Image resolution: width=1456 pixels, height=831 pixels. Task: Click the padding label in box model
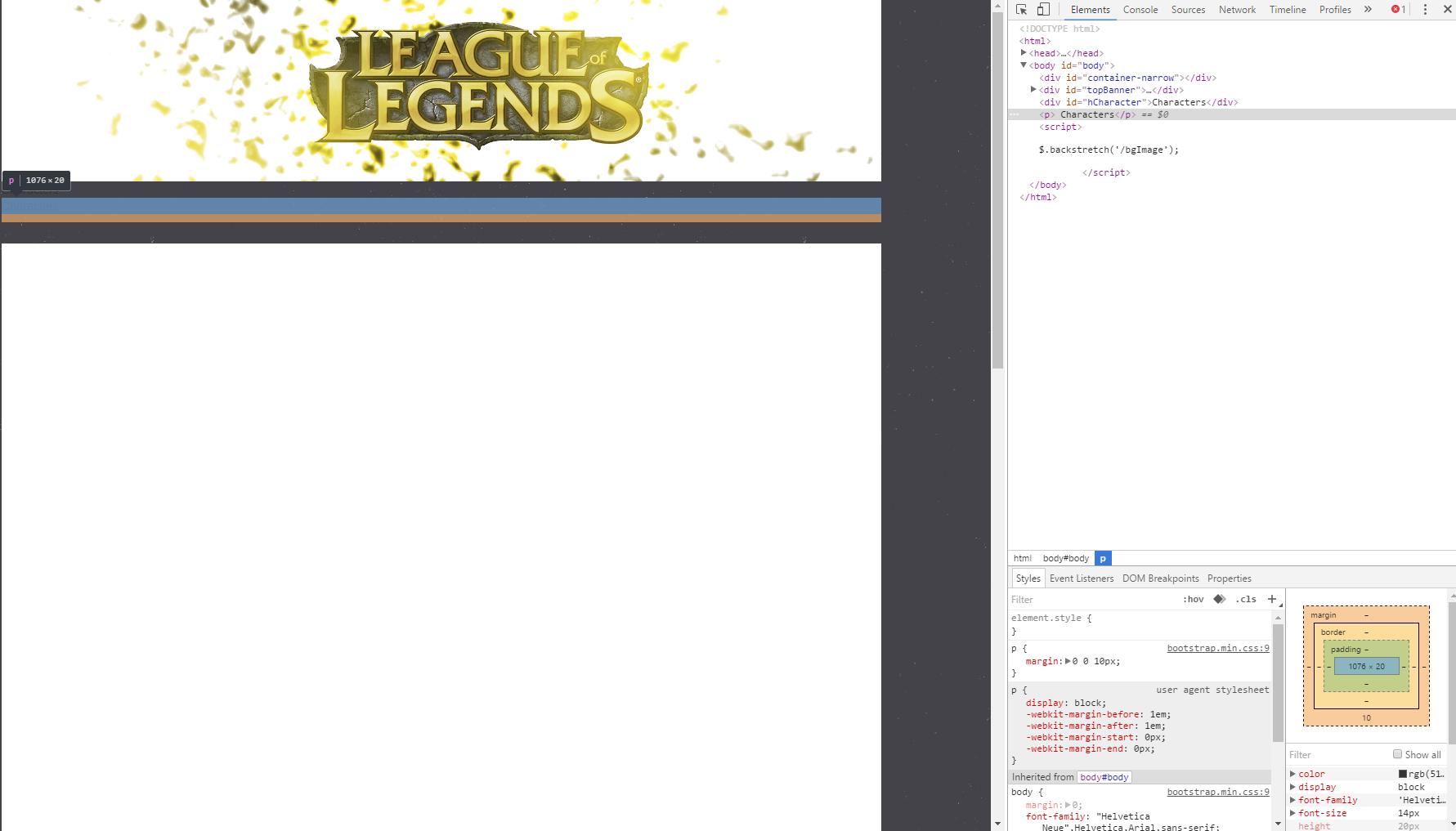pyautogui.click(x=1346, y=650)
